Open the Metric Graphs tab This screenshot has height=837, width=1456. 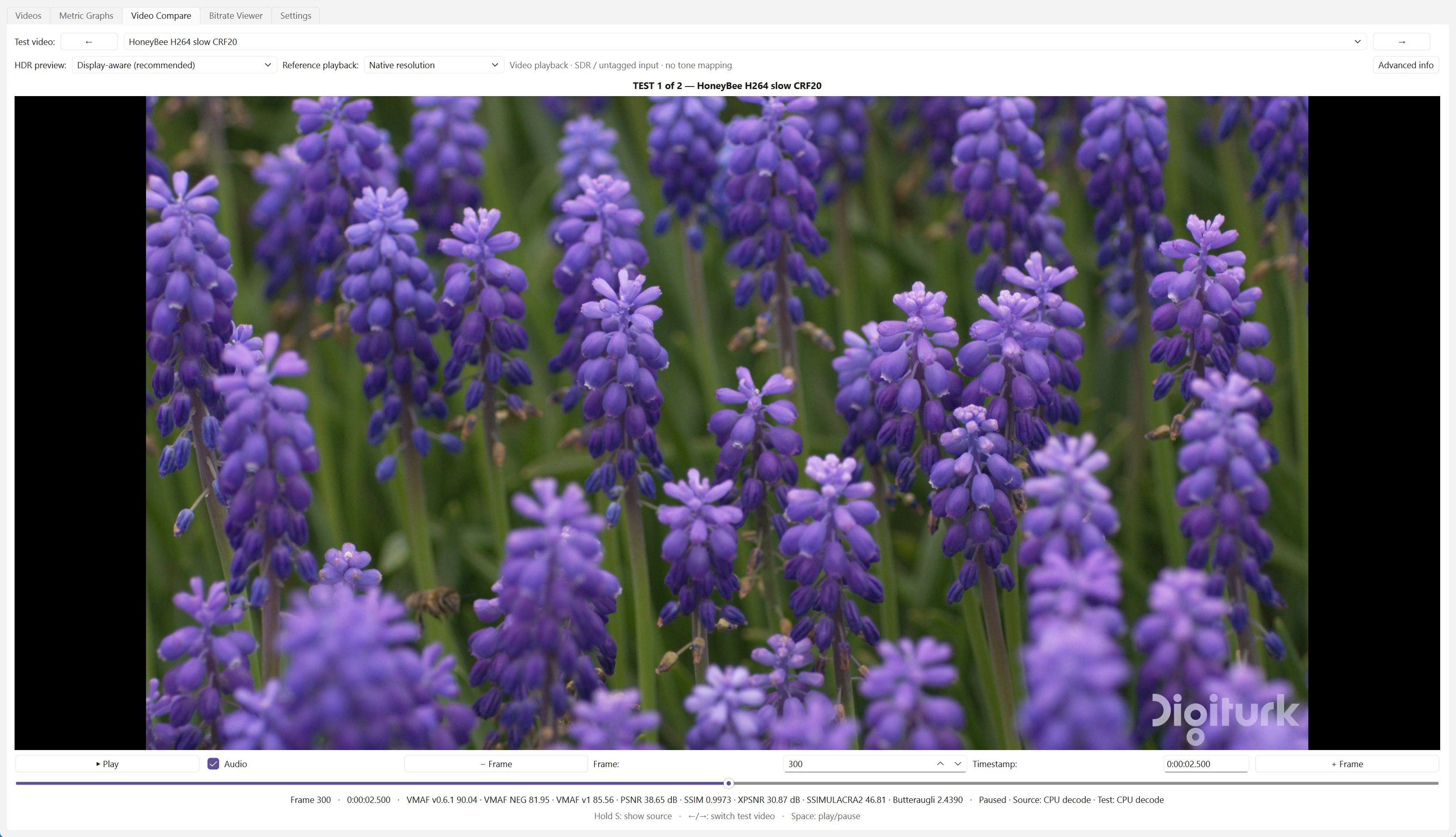(x=86, y=15)
